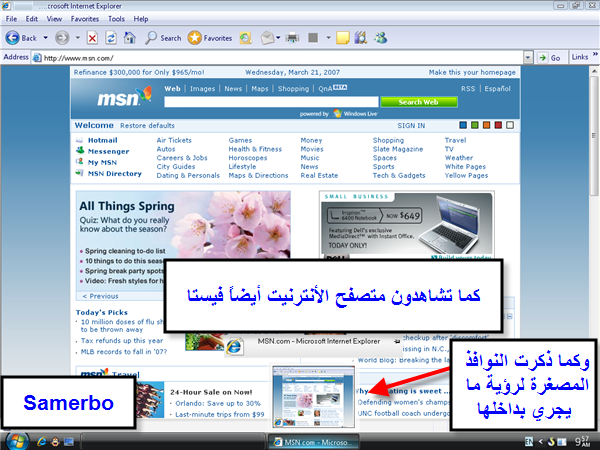
Task: Launch Internet Explorer from quick launch
Action: (41, 442)
